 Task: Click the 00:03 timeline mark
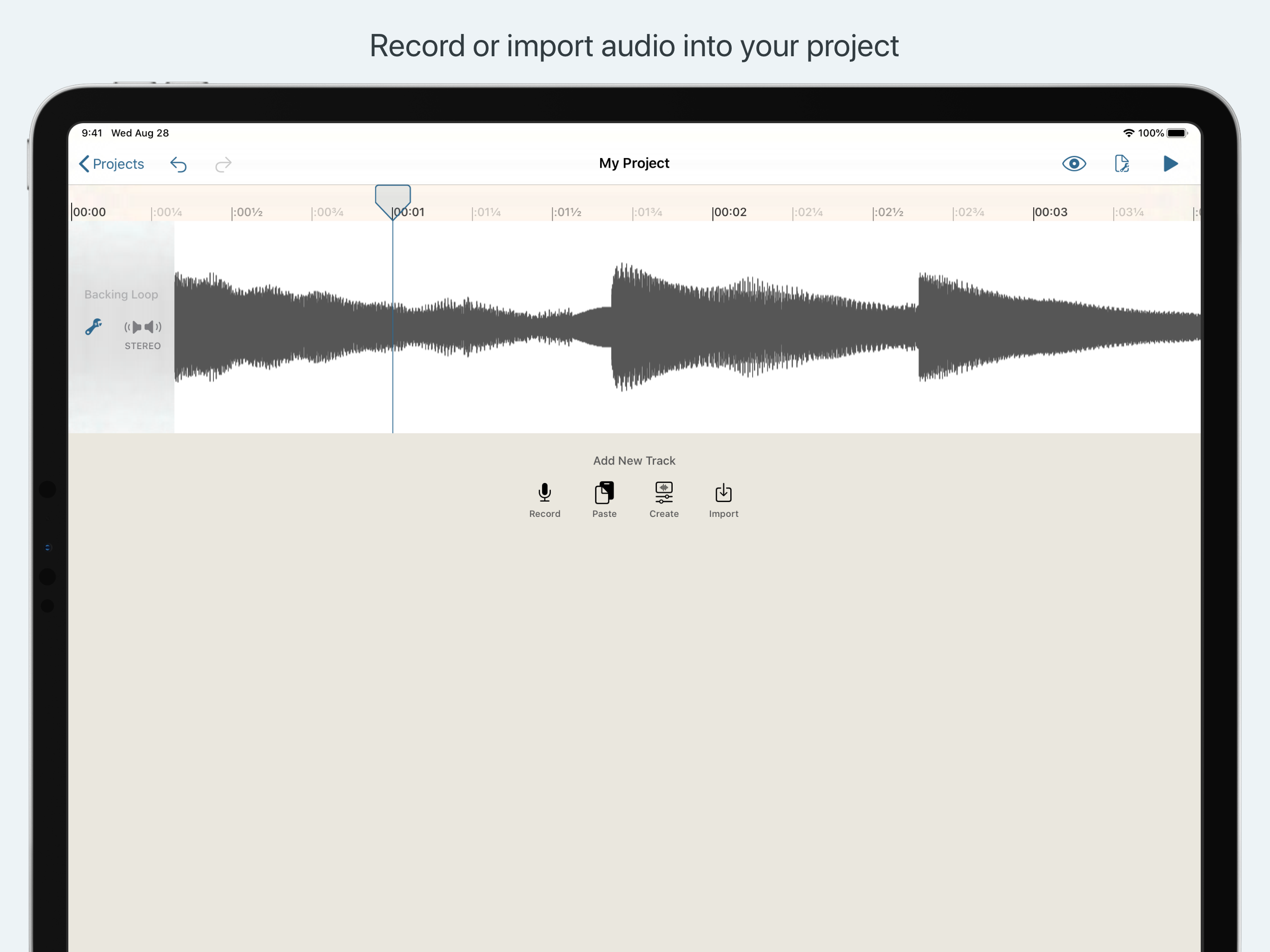pyautogui.click(x=1050, y=212)
